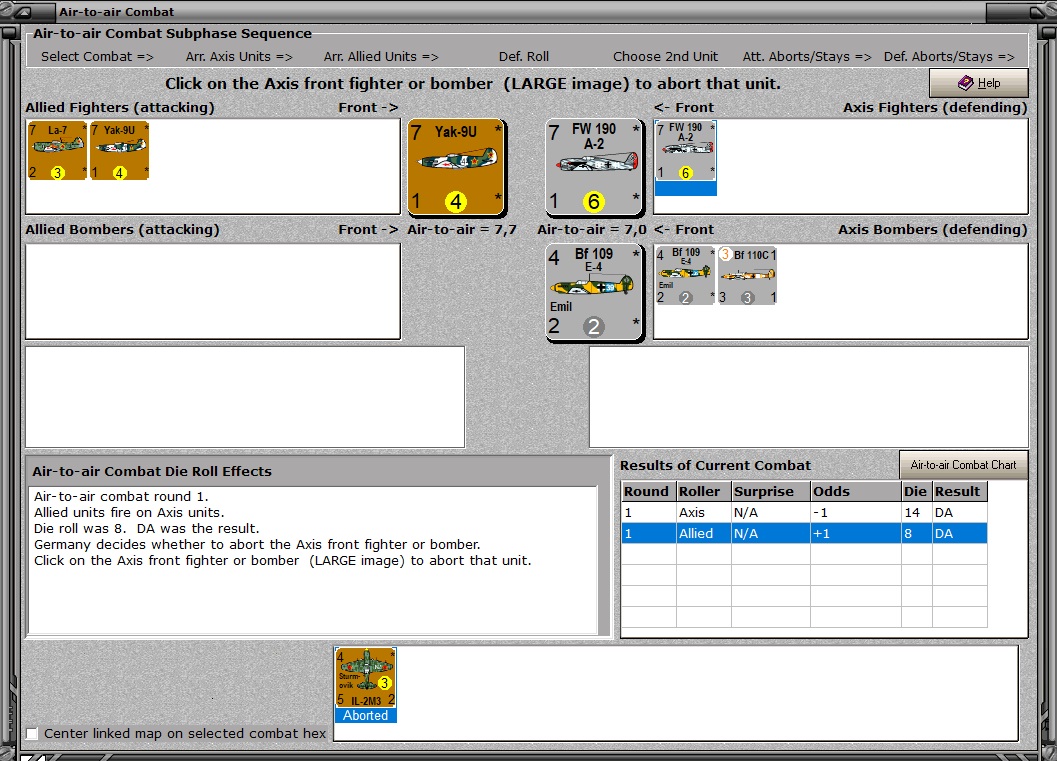Click 'Air-to-air = 7,7' strength label
Image resolution: width=1057 pixels, height=761 pixels.
point(462,229)
